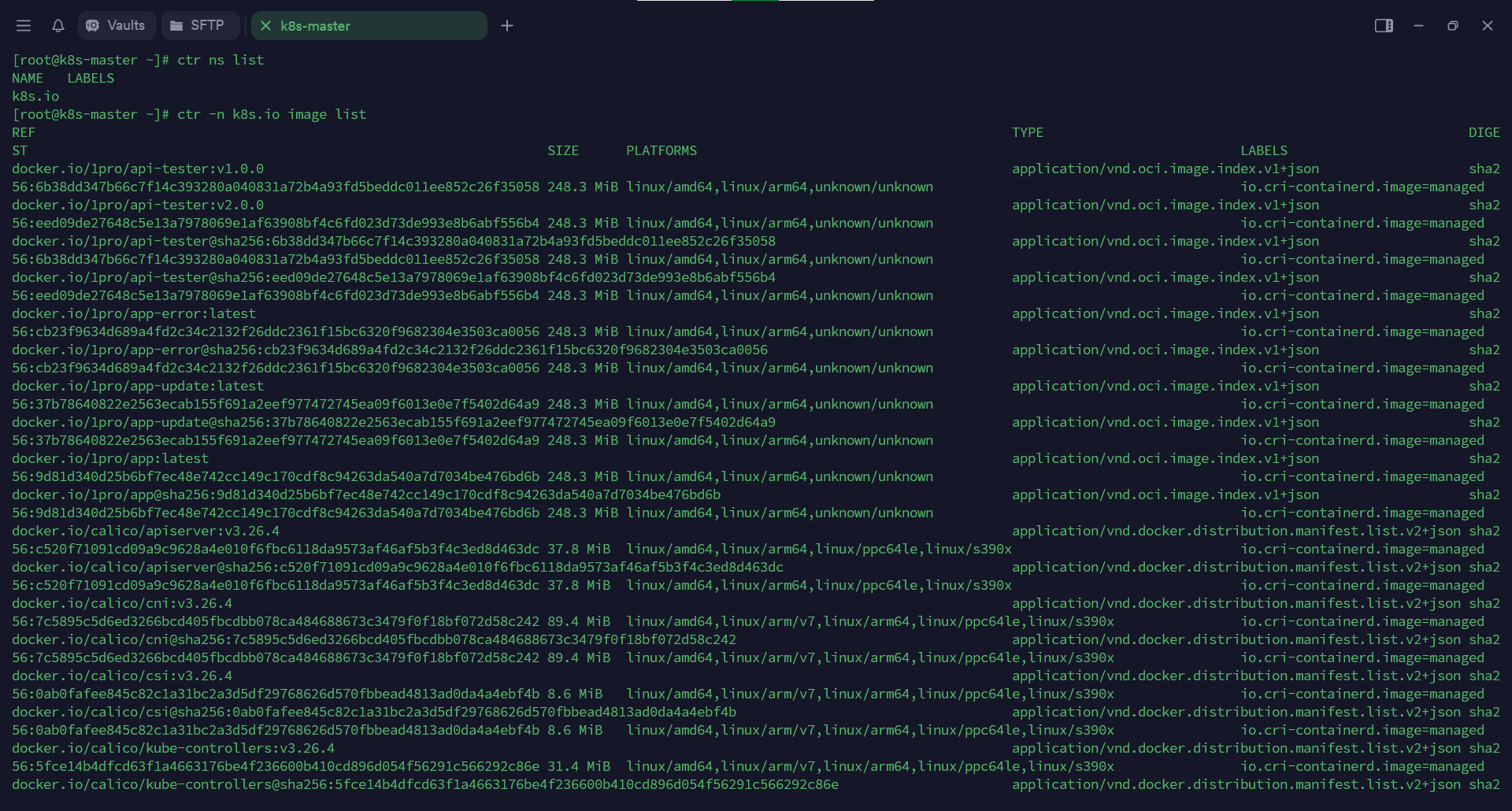Minimize the Termius window

[x=1418, y=26]
